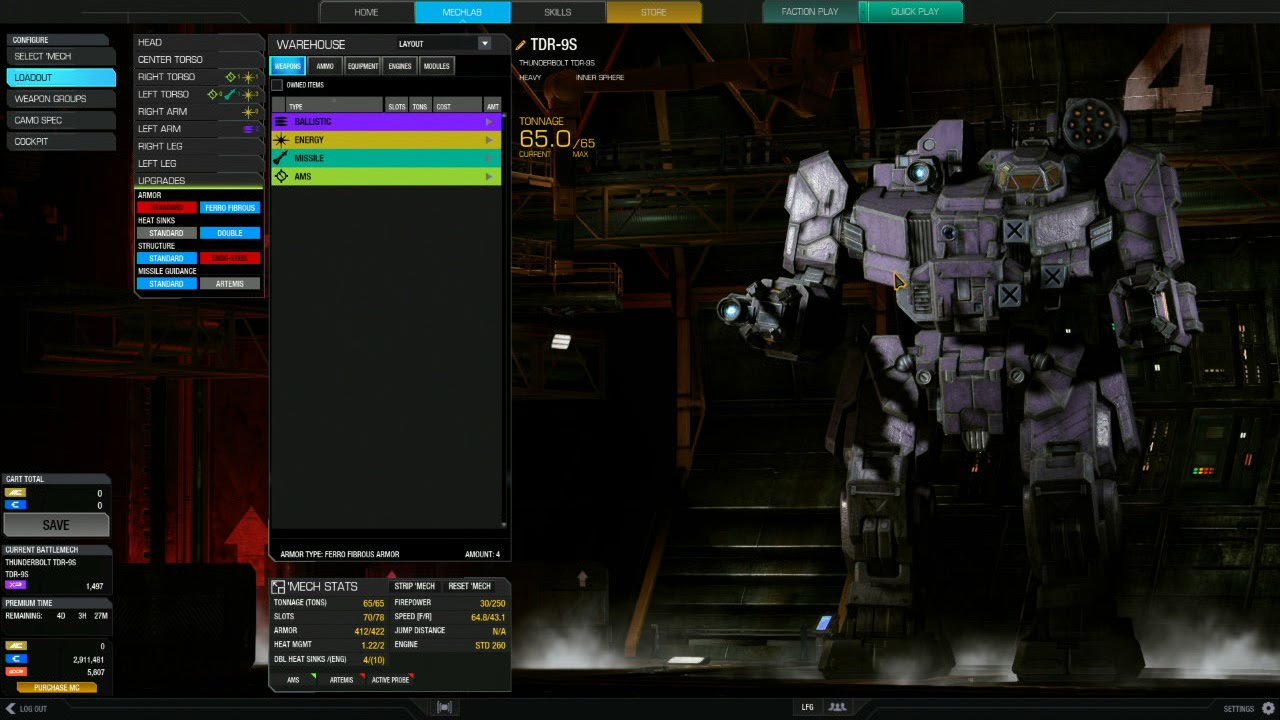
Task: Click the Right Arm energy hardpoint icon
Action: click(x=248, y=112)
